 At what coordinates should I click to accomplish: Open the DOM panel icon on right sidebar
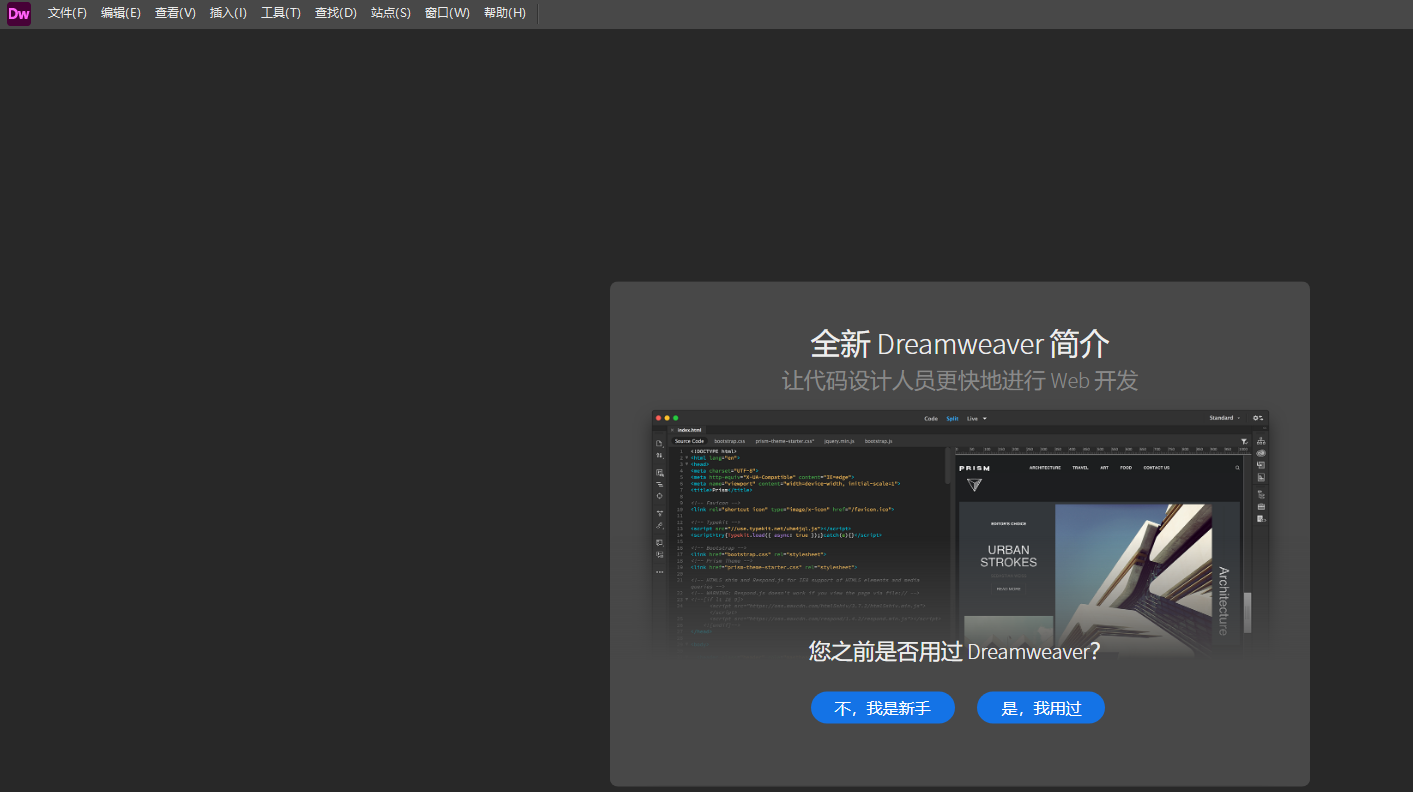coord(1260,440)
